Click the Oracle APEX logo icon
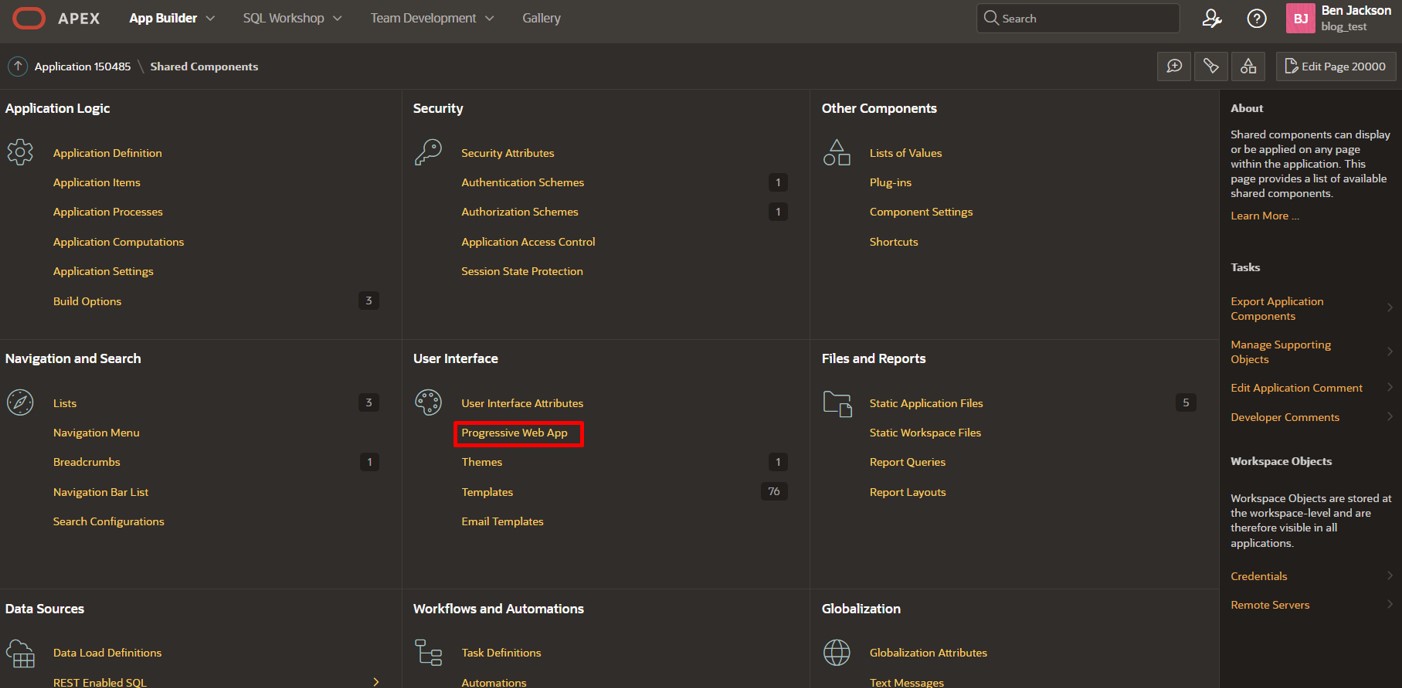The height and width of the screenshot is (688, 1402). (x=29, y=18)
